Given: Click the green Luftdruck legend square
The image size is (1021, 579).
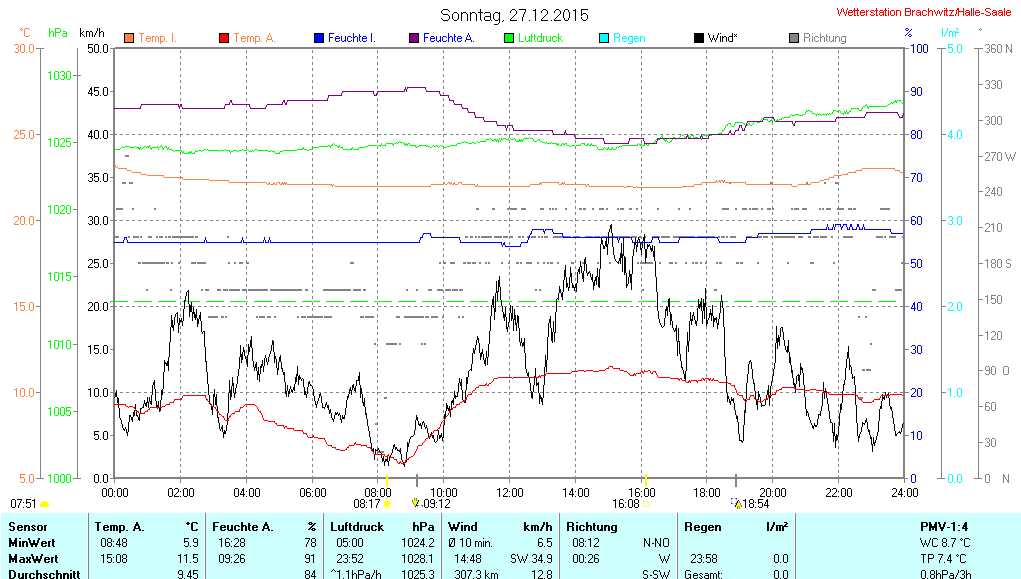Looking at the screenshot, I should (x=509, y=38).
